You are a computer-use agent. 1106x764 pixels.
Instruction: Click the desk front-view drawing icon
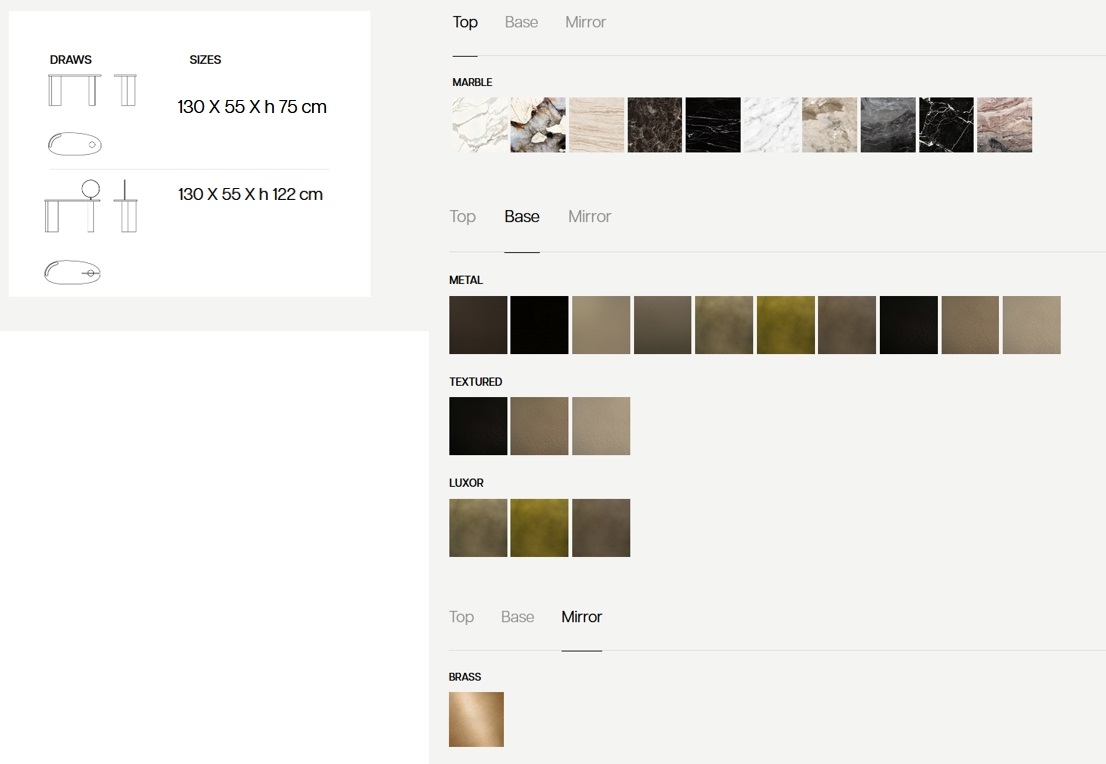(x=75, y=90)
